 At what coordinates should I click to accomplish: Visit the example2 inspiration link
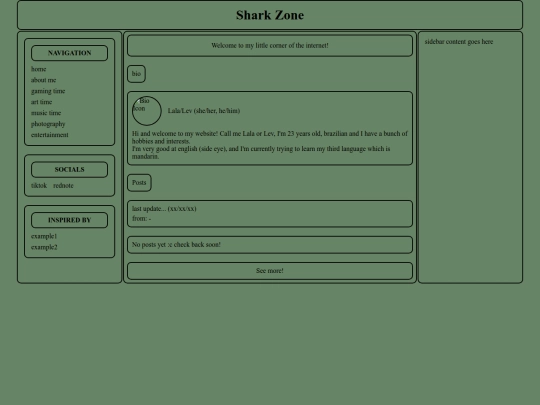[44, 247]
